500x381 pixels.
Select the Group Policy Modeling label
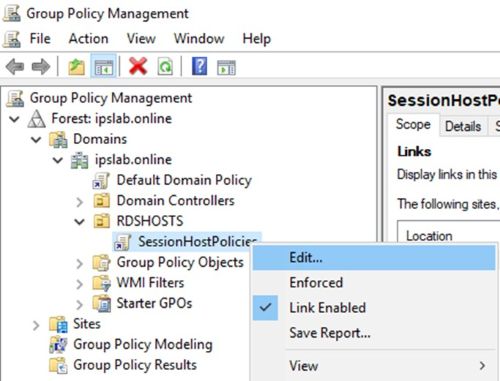(143, 344)
